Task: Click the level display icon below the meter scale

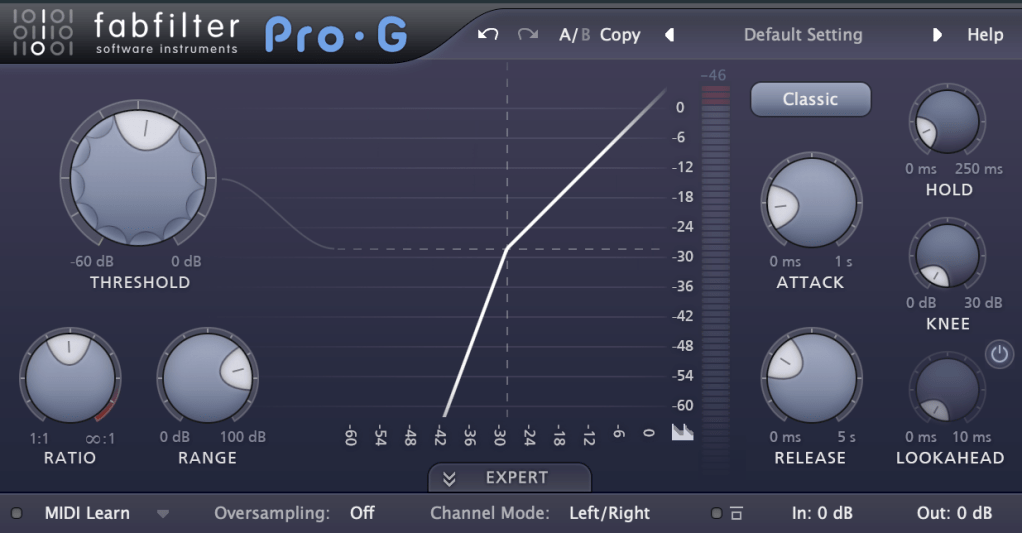Action: pyautogui.click(x=683, y=432)
